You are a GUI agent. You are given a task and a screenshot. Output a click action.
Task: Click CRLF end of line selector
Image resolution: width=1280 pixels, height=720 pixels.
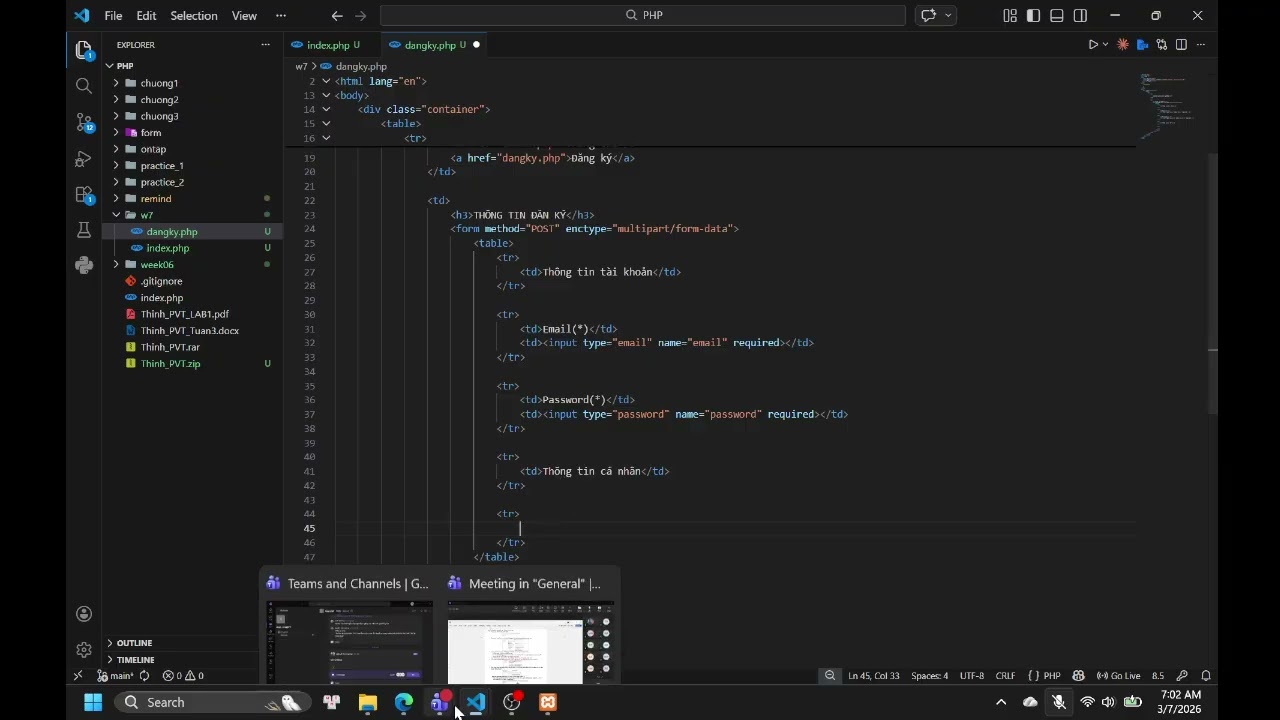(x=1005, y=676)
